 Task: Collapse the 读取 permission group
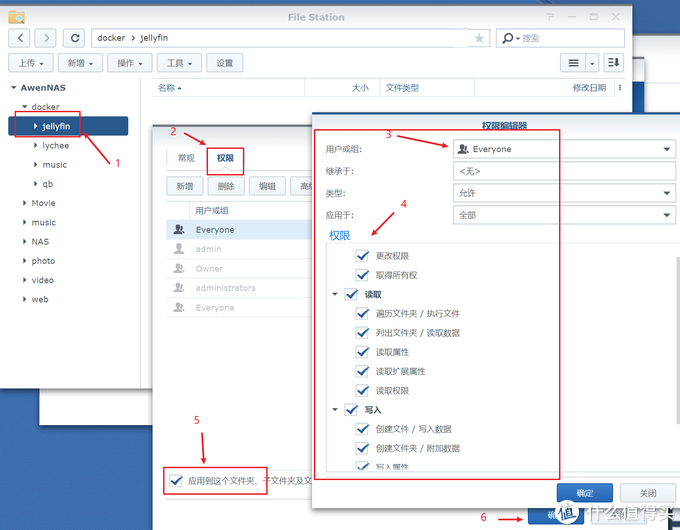pyautogui.click(x=335, y=295)
